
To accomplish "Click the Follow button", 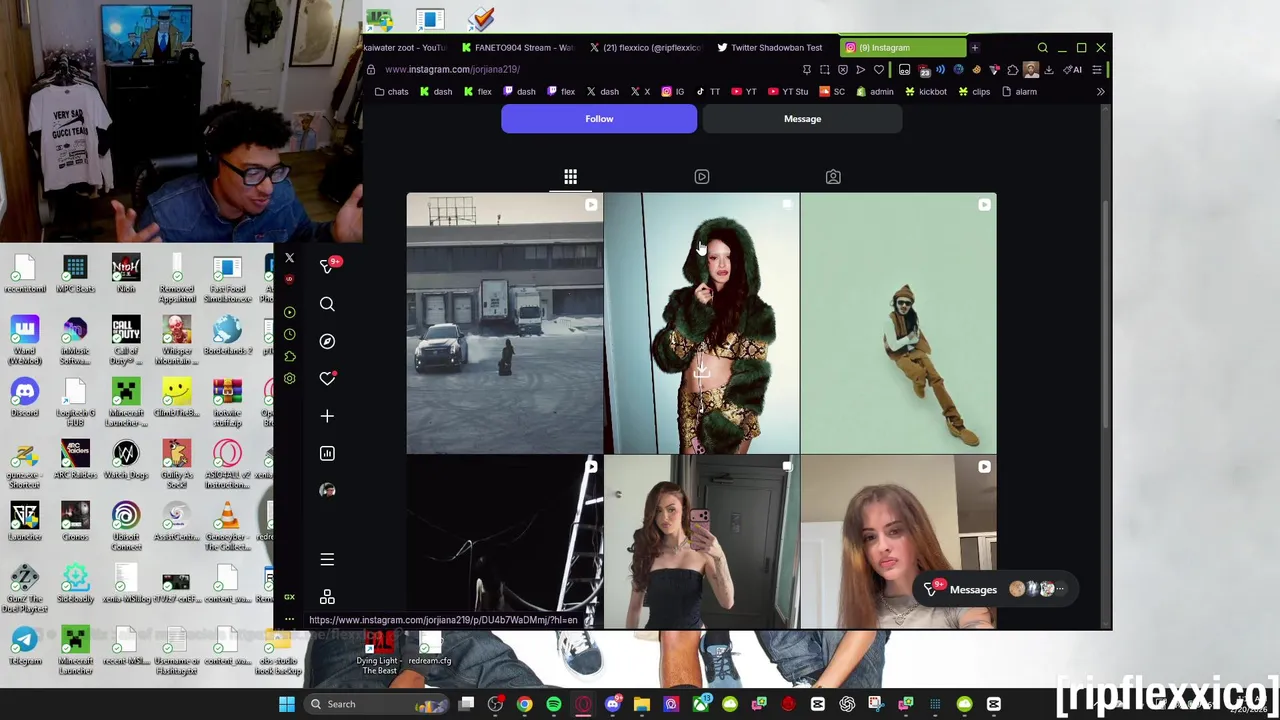I will (x=599, y=119).
